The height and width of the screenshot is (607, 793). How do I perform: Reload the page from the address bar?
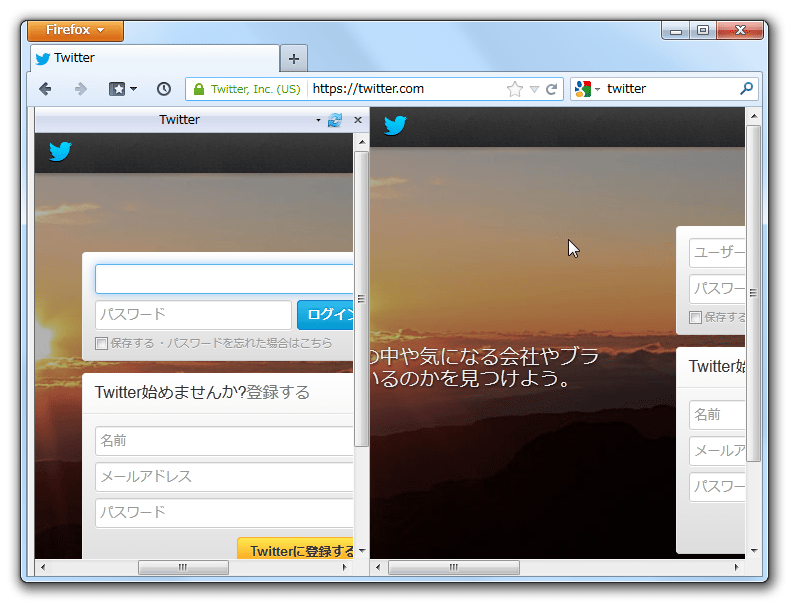coord(552,89)
